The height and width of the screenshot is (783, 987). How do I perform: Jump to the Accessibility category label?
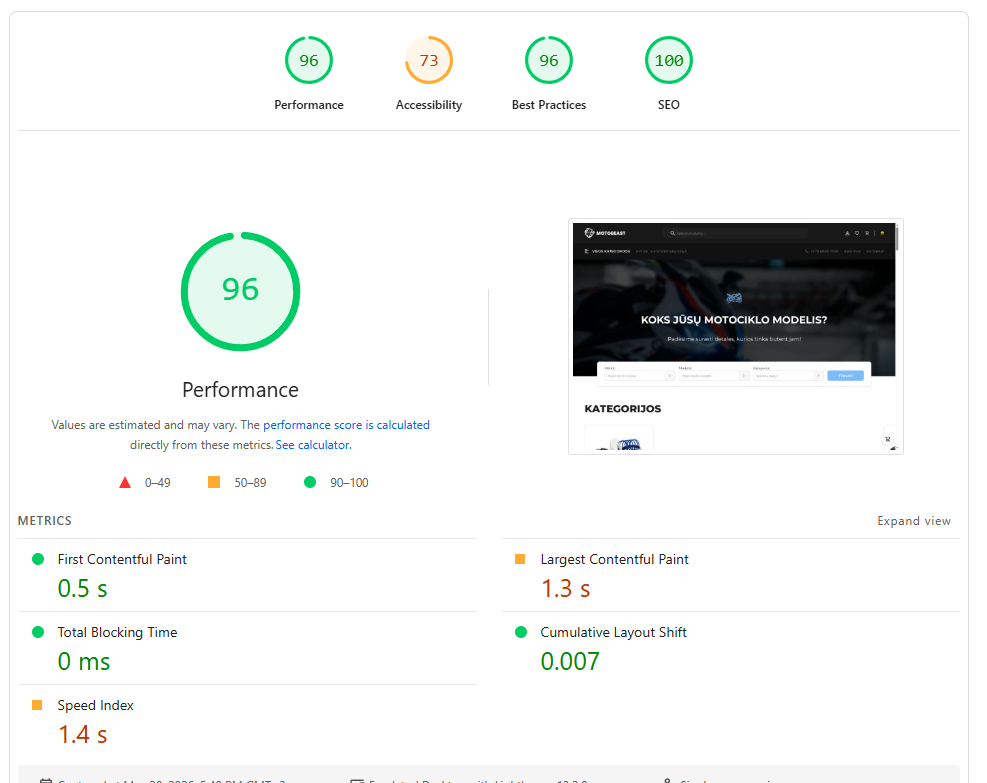tap(429, 105)
